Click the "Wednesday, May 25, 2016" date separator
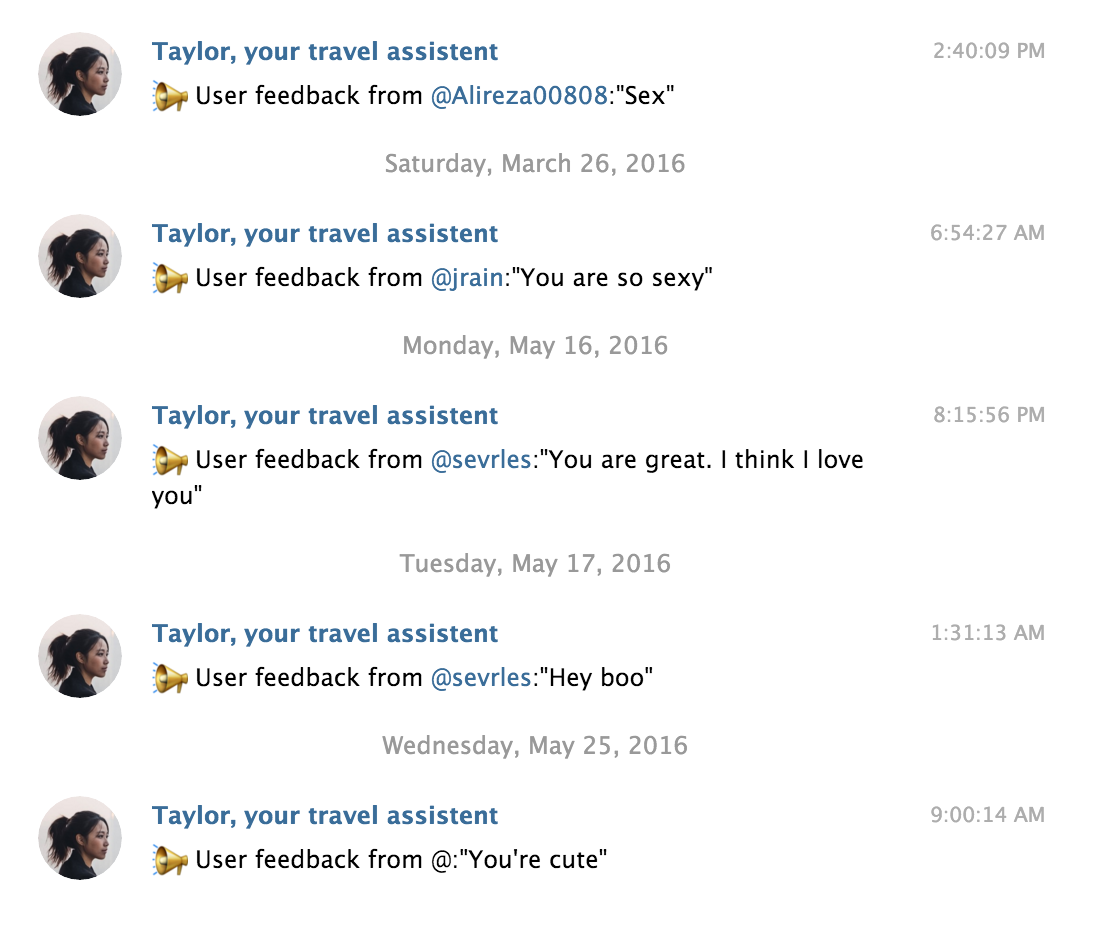The width and height of the screenshot is (1104, 926). click(536, 745)
